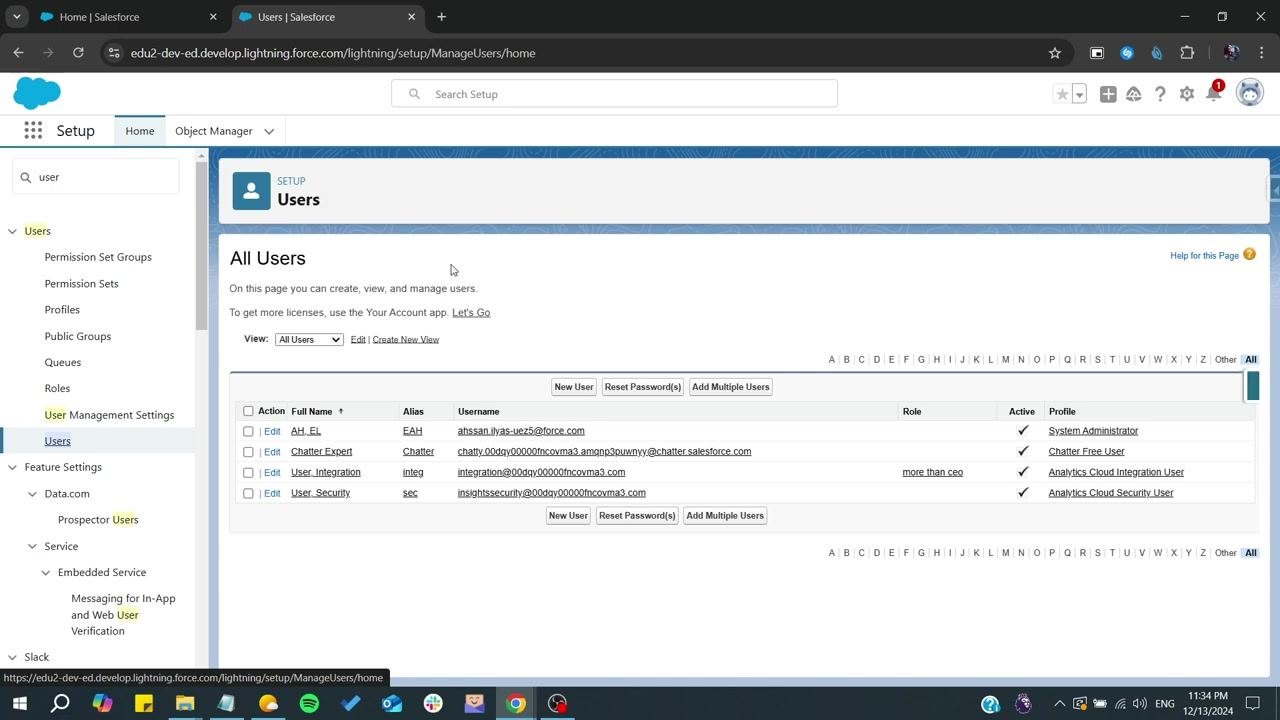The height and width of the screenshot is (720, 1280).
Task: Click the Salesforce cloud logo
Action: (x=37, y=93)
